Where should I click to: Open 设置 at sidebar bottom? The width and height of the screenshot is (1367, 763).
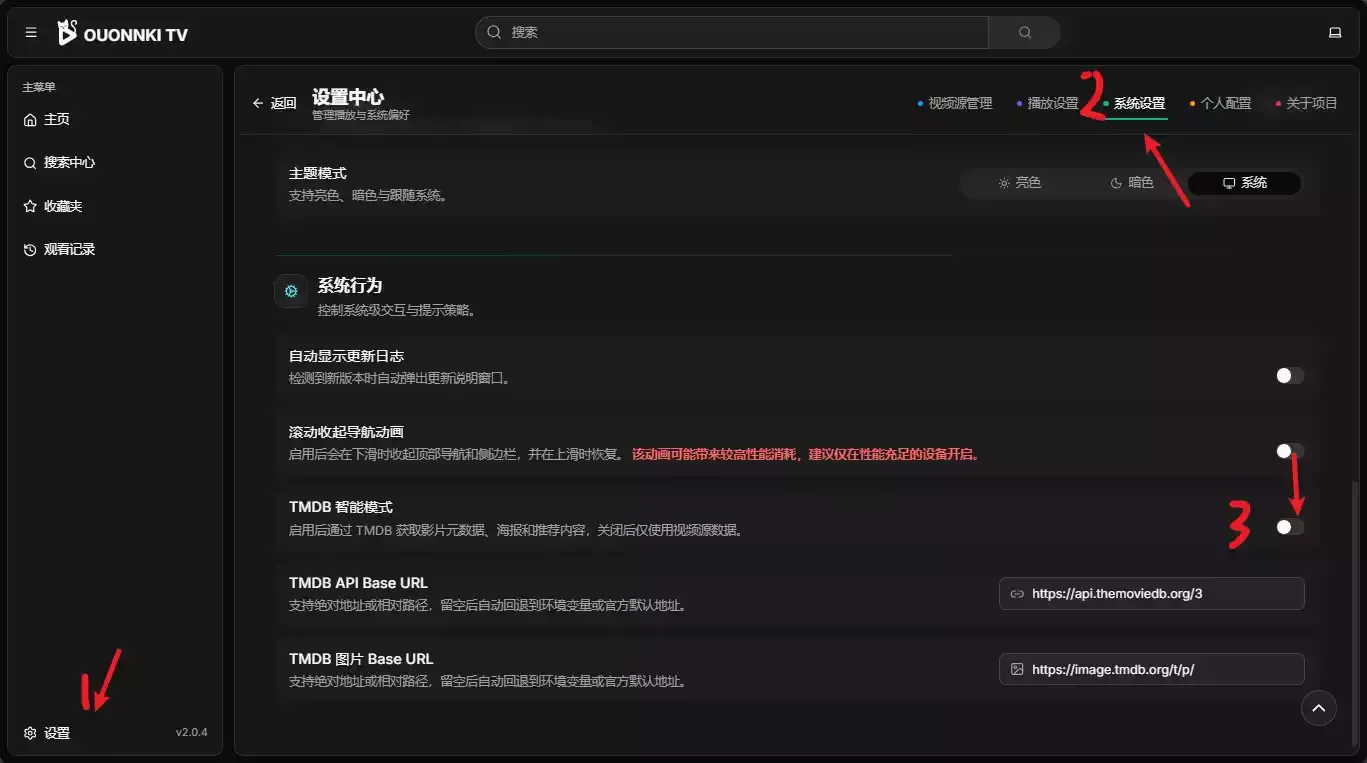click(47, 733)
